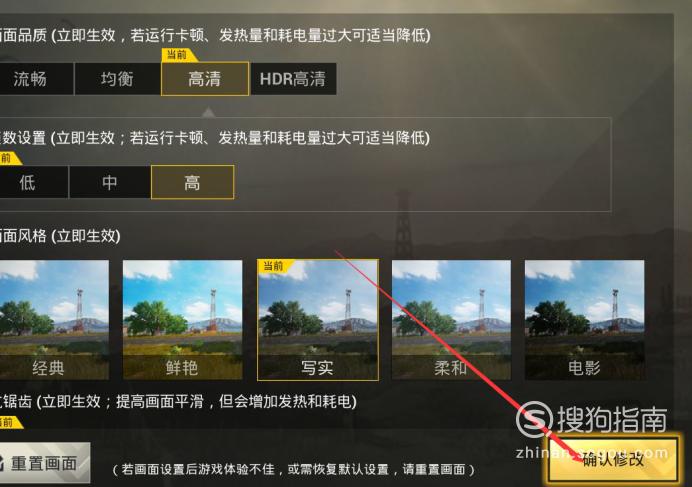This screenshot has height=487, width=692.
Task: Set frame rate to 高
Action: 192,182
